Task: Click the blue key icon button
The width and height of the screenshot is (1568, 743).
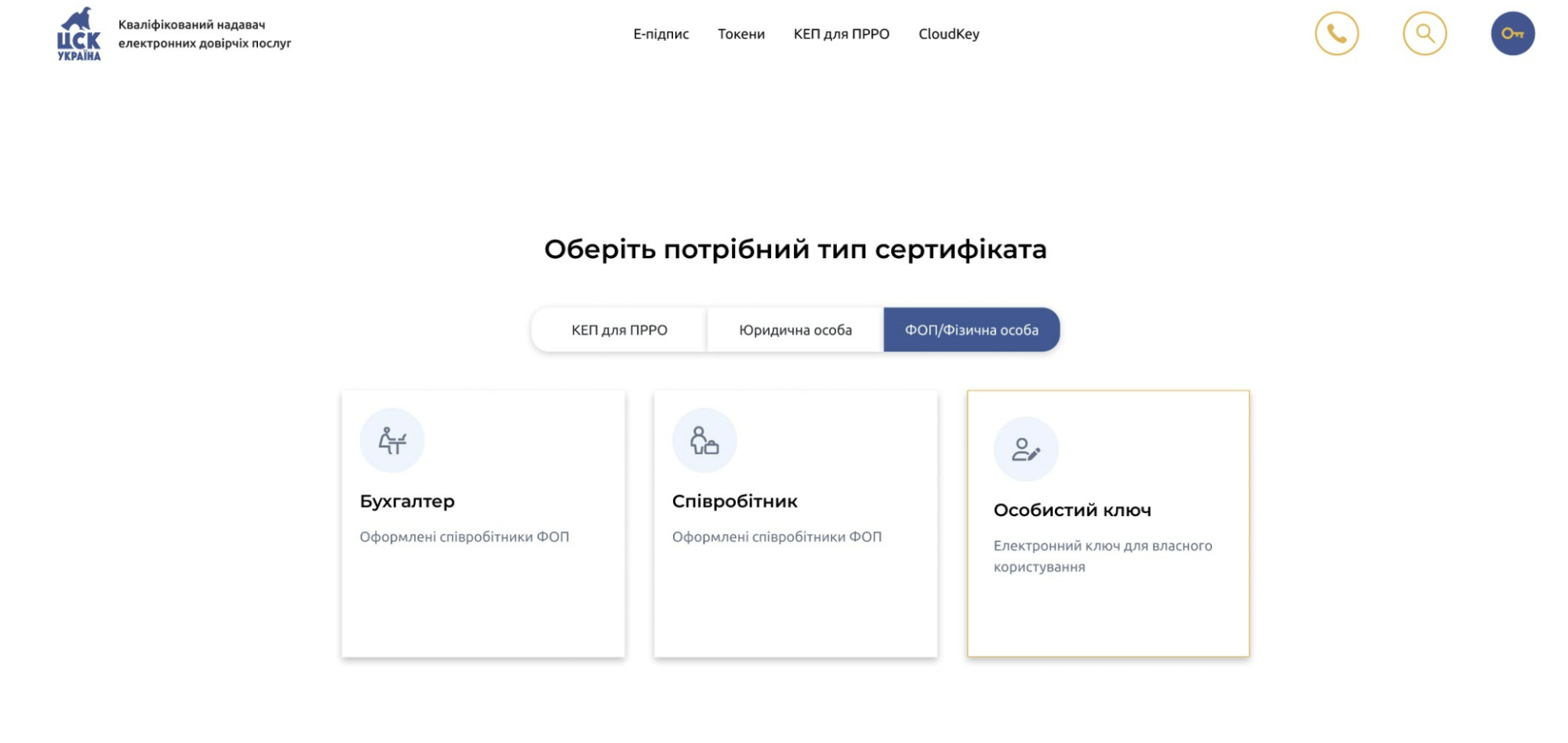Action: click(x=1512, y=34)
